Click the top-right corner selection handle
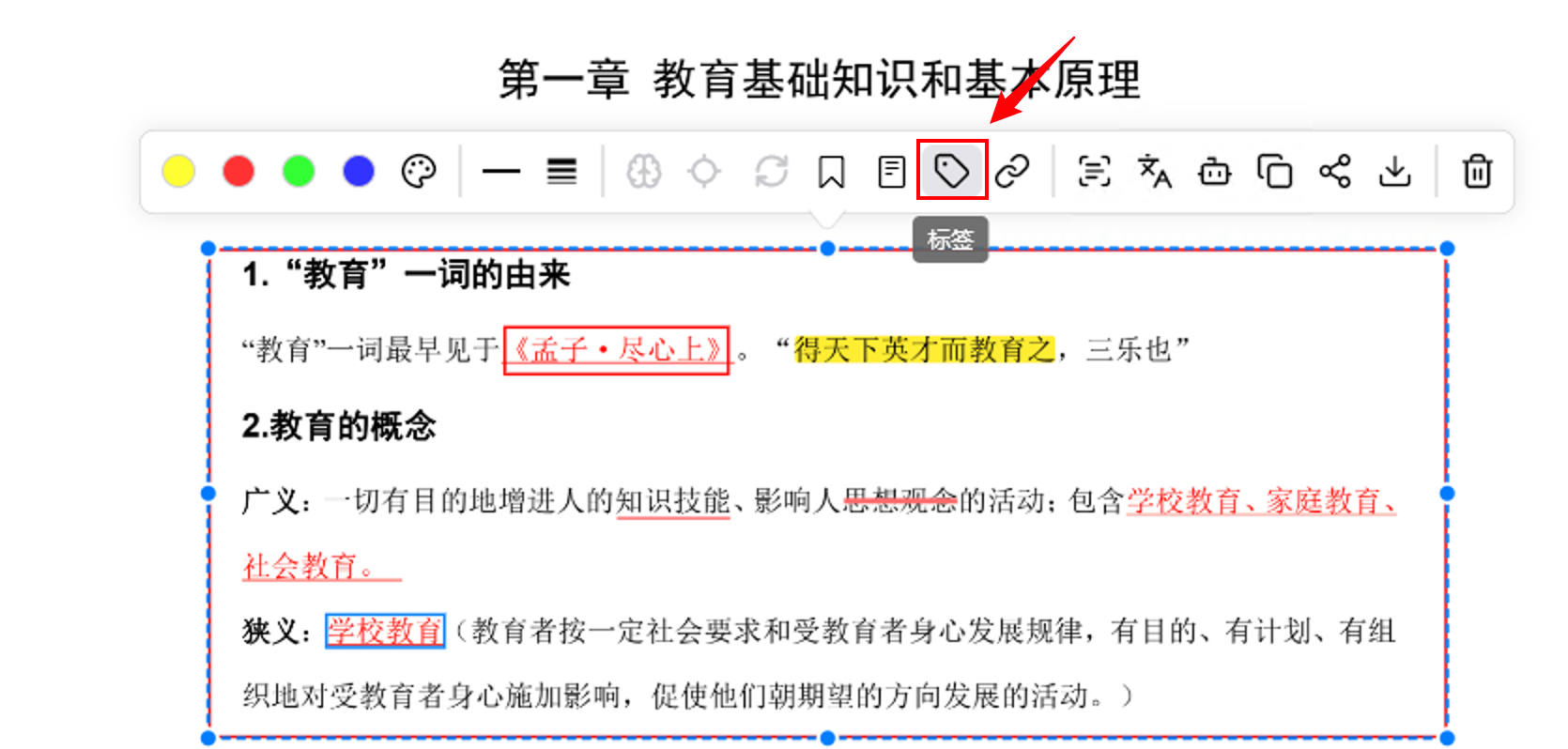 click(1447, 249)
